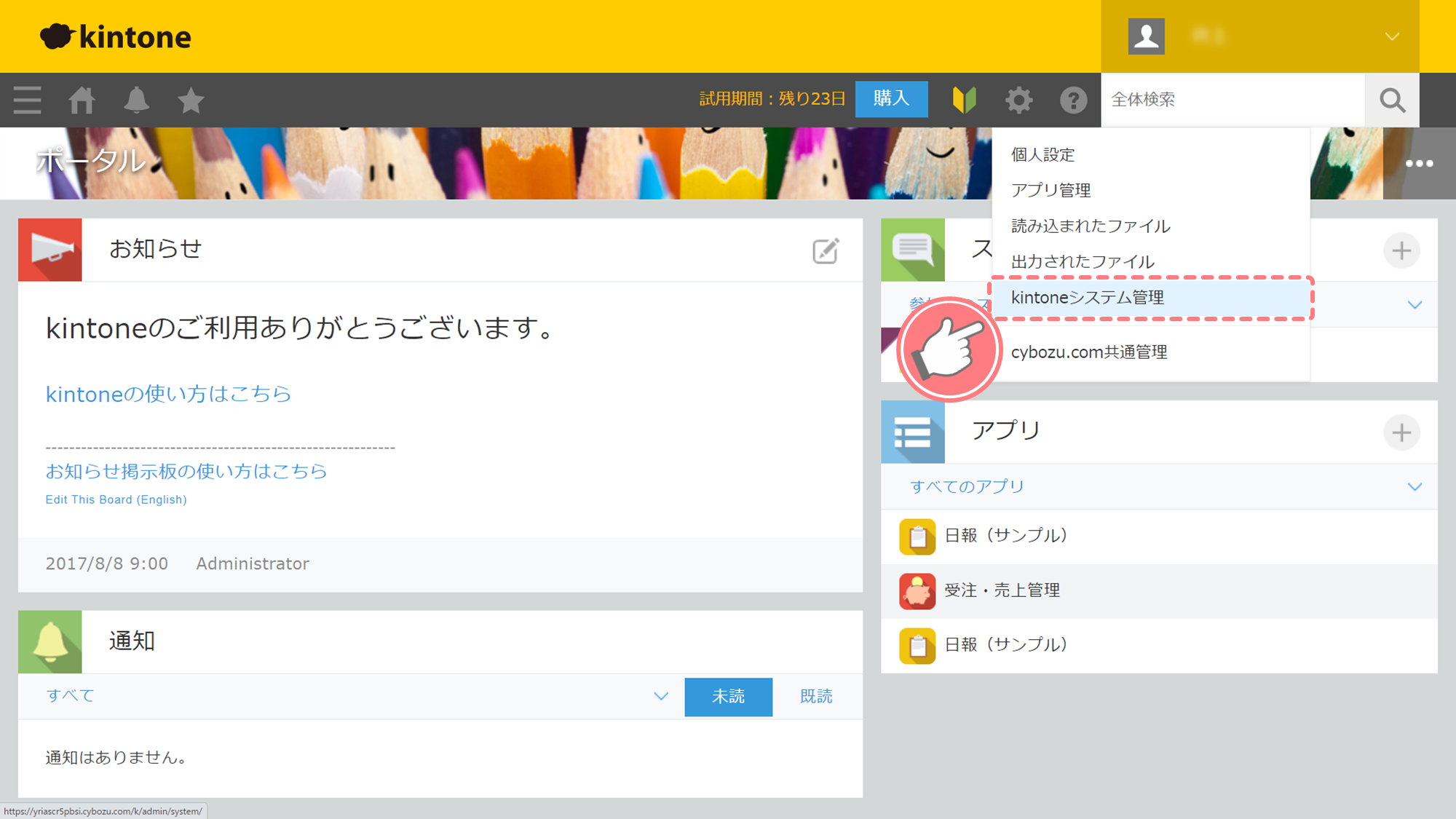Image resolution: width=1456 pixels, height=819 pixels.
Task: Click the 試用期間：残り23日 trial notice
Action: [772, 99]
